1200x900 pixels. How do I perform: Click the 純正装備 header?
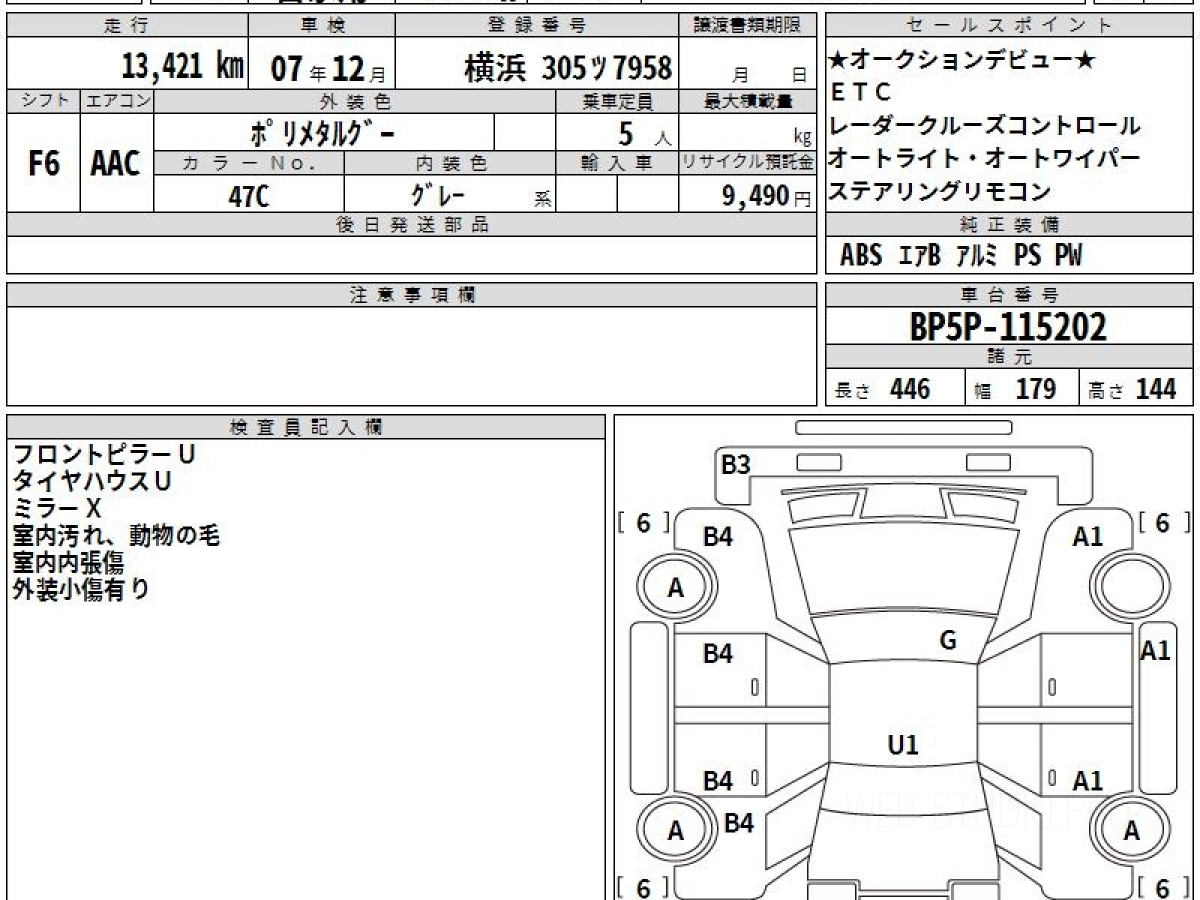pos(1010,225)
